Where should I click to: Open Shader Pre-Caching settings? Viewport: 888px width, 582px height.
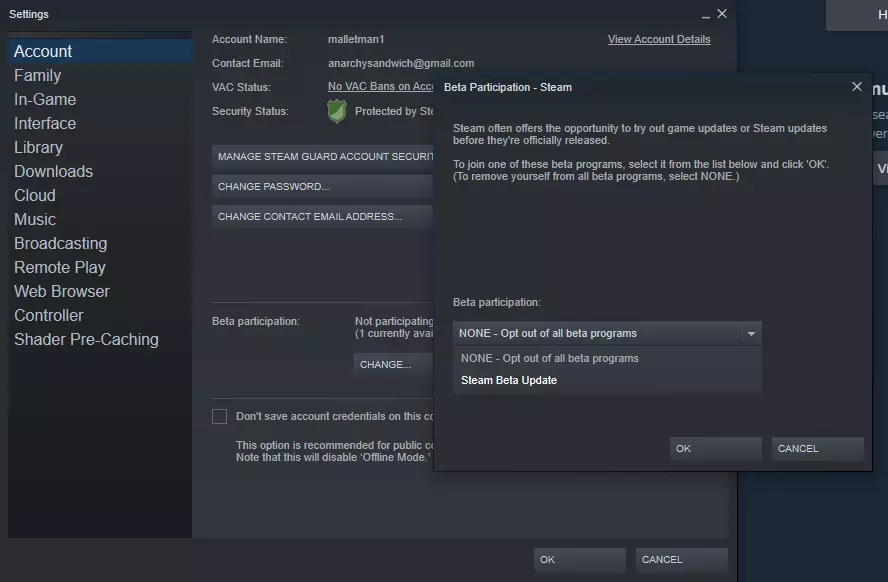coord(100,339)
